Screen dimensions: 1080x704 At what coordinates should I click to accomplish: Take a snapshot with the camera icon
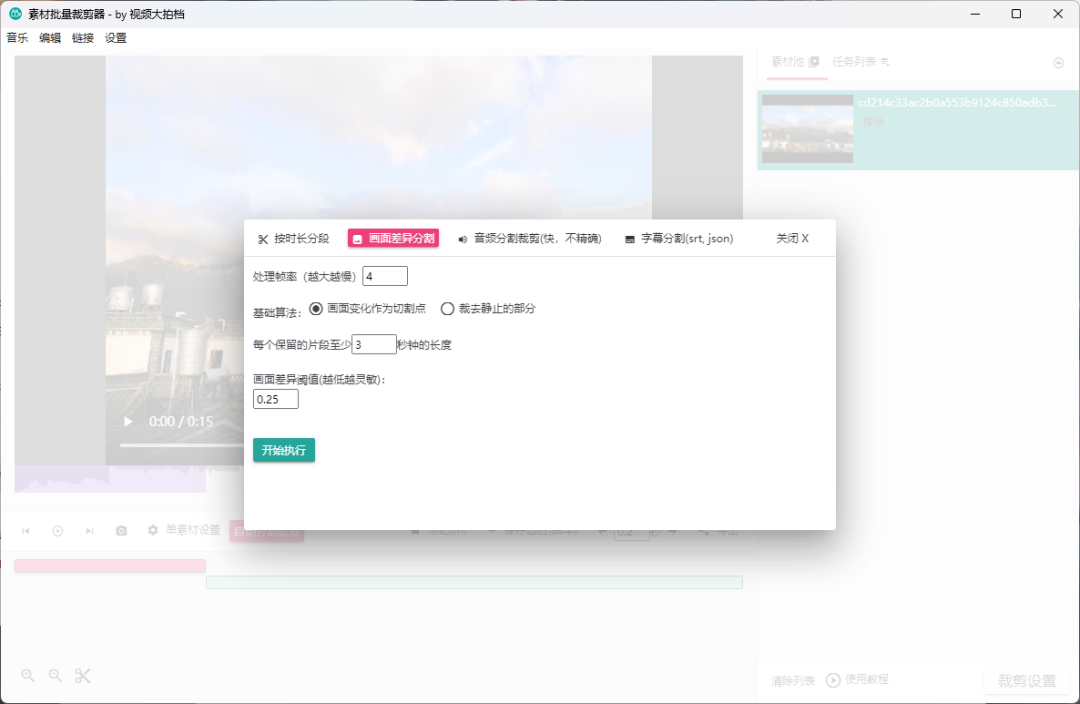click(x=121, y=530)
